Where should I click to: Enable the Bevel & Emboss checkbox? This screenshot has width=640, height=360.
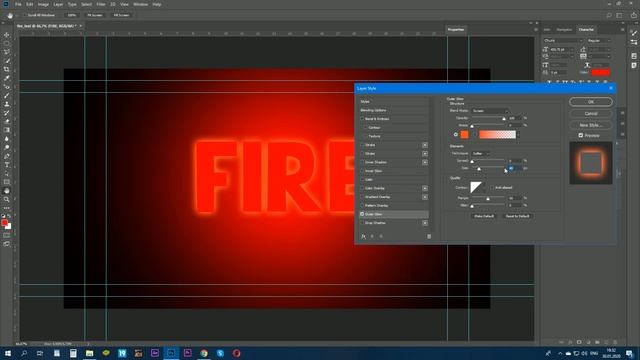[362, 119]
